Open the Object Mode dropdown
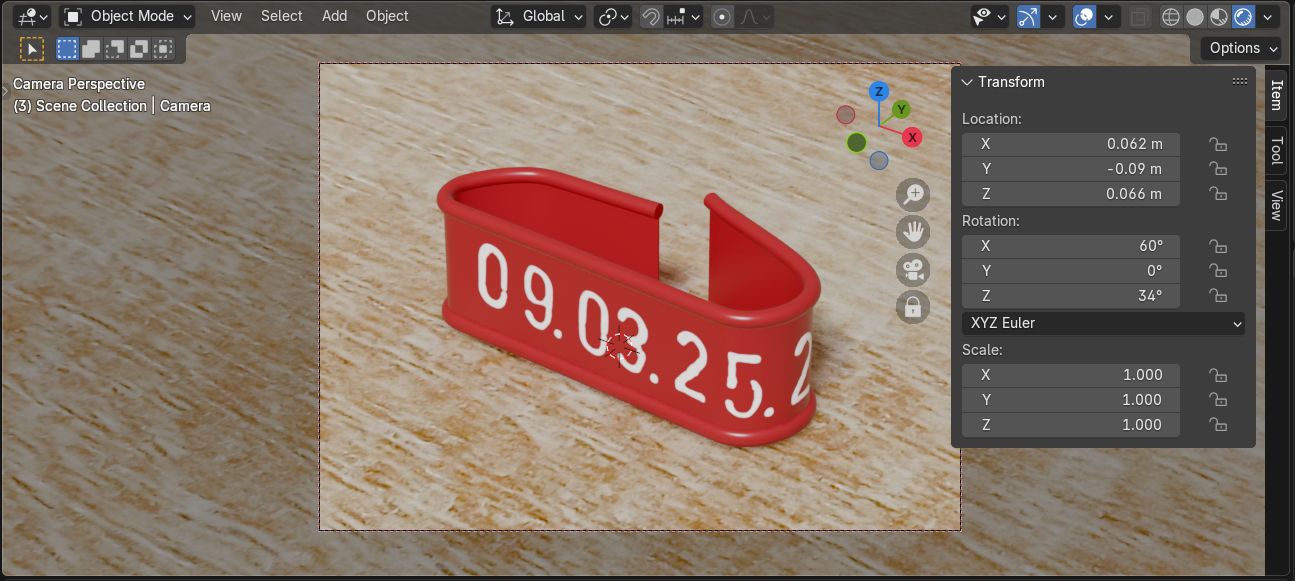This screenshot has height=581, width=1295. (x=128, y=16)
